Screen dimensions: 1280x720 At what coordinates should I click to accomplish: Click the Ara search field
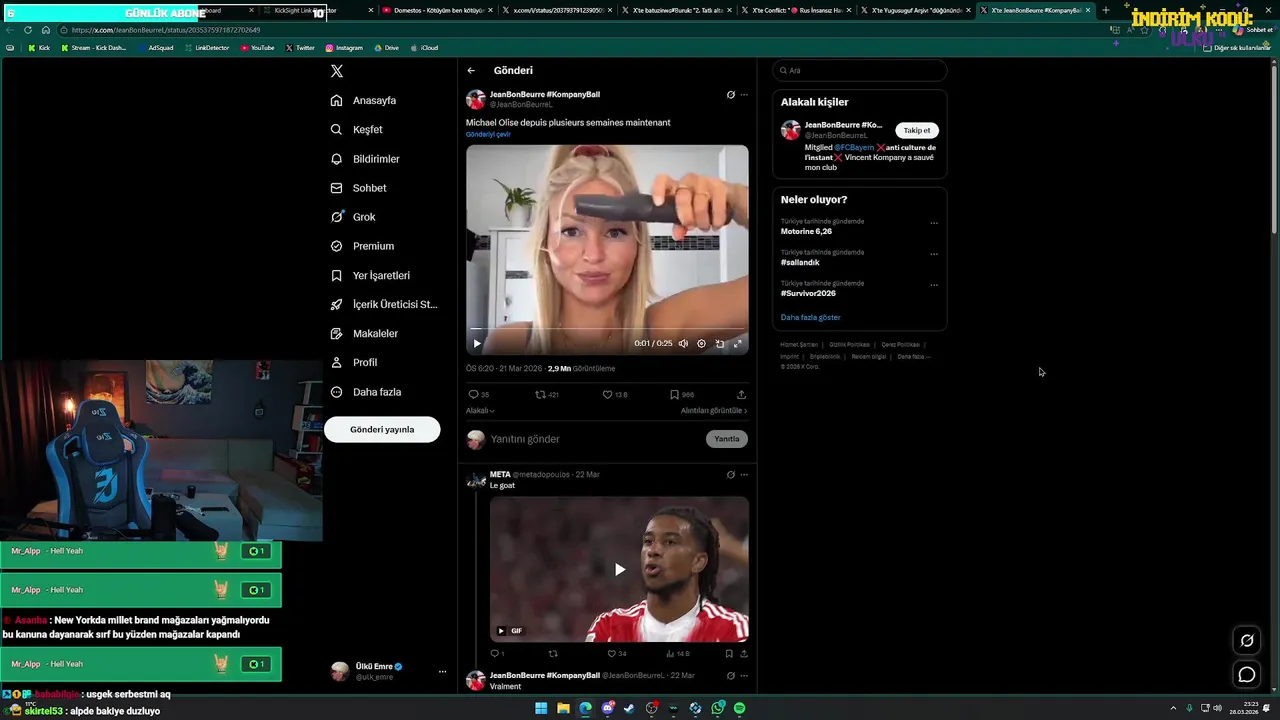click(860, 70)
